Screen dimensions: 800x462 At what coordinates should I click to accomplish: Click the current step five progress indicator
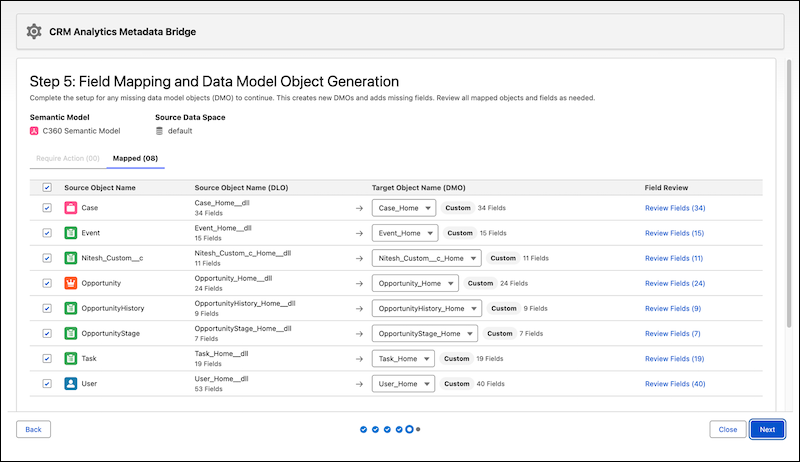pyautogui.click(x=409, y=429)
